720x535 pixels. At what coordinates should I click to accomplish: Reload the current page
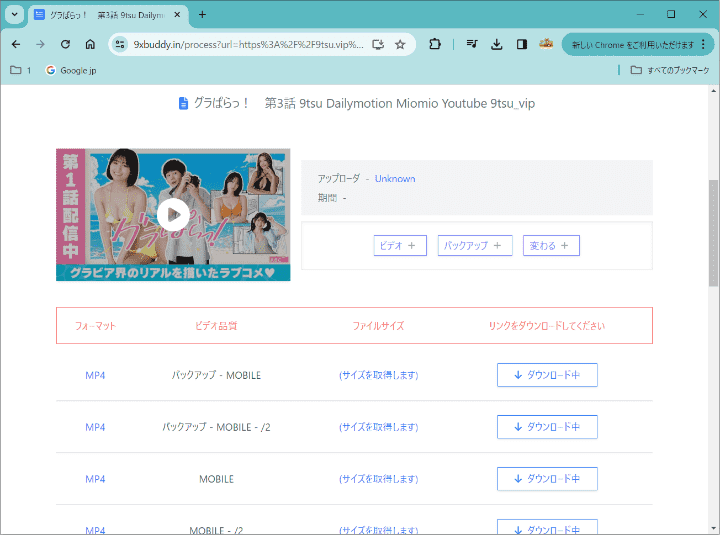[65, 44]
